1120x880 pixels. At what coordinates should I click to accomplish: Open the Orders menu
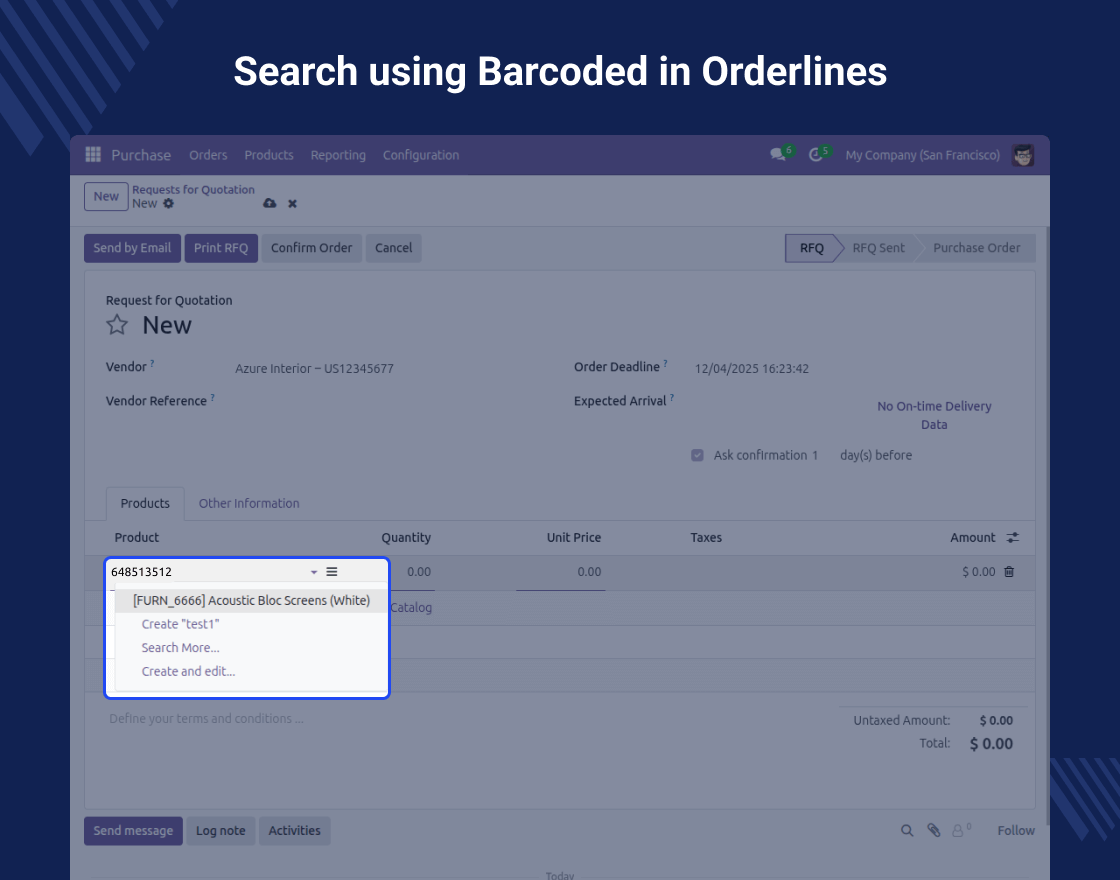tap(208, 155)
